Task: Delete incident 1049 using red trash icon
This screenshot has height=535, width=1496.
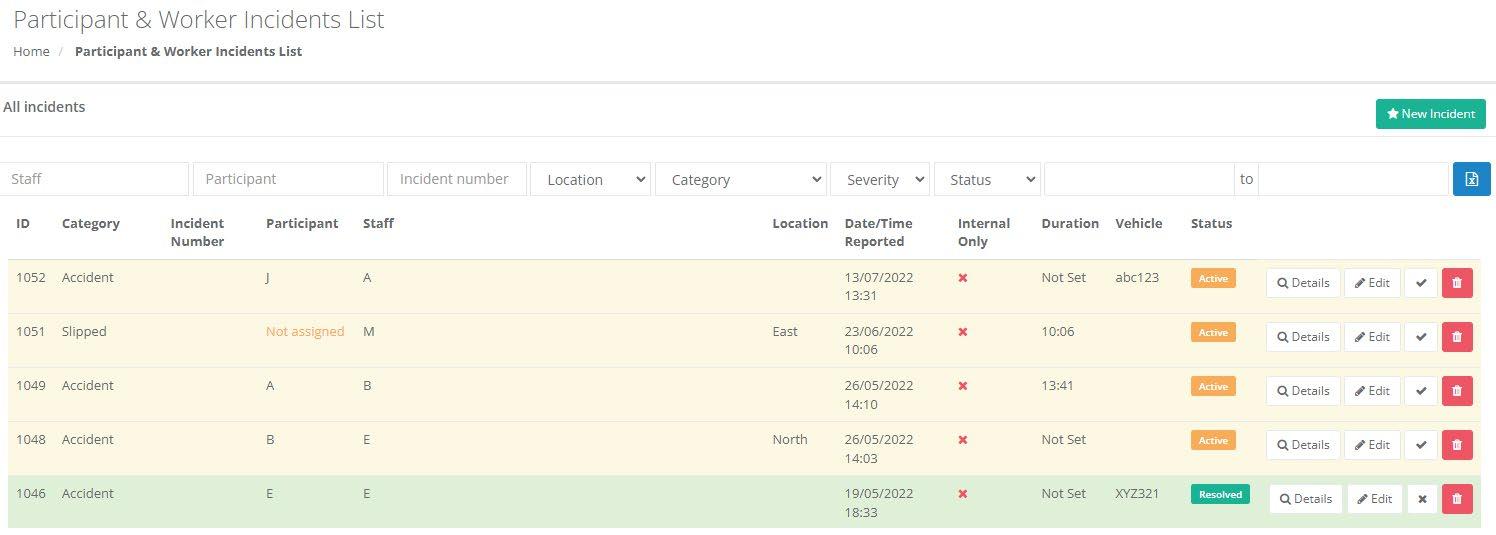Action: coord(1456,391)
